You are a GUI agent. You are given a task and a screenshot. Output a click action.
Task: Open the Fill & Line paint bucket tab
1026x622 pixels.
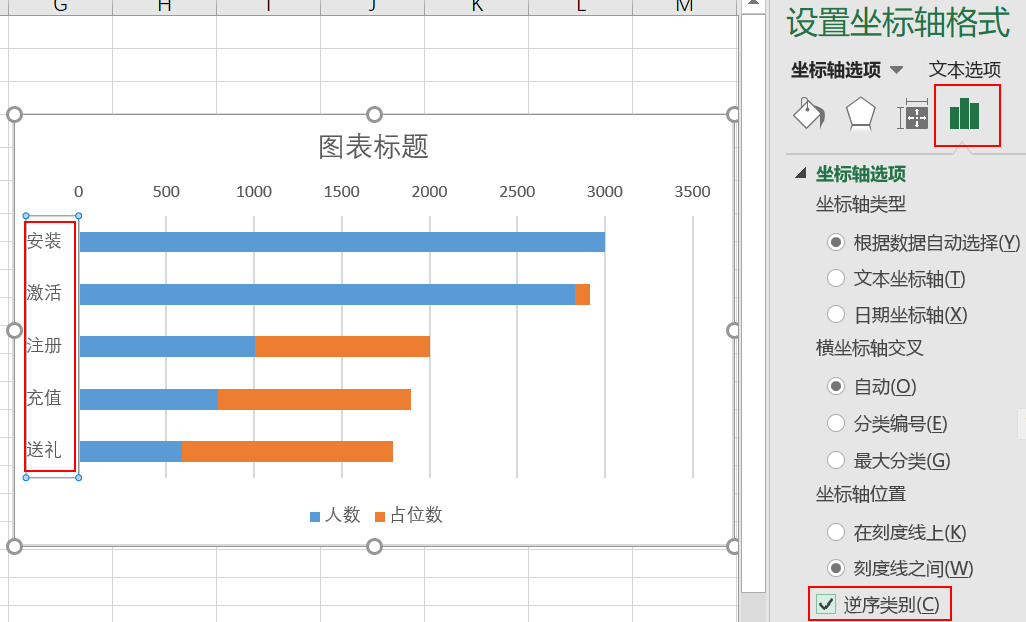point(809,114)
